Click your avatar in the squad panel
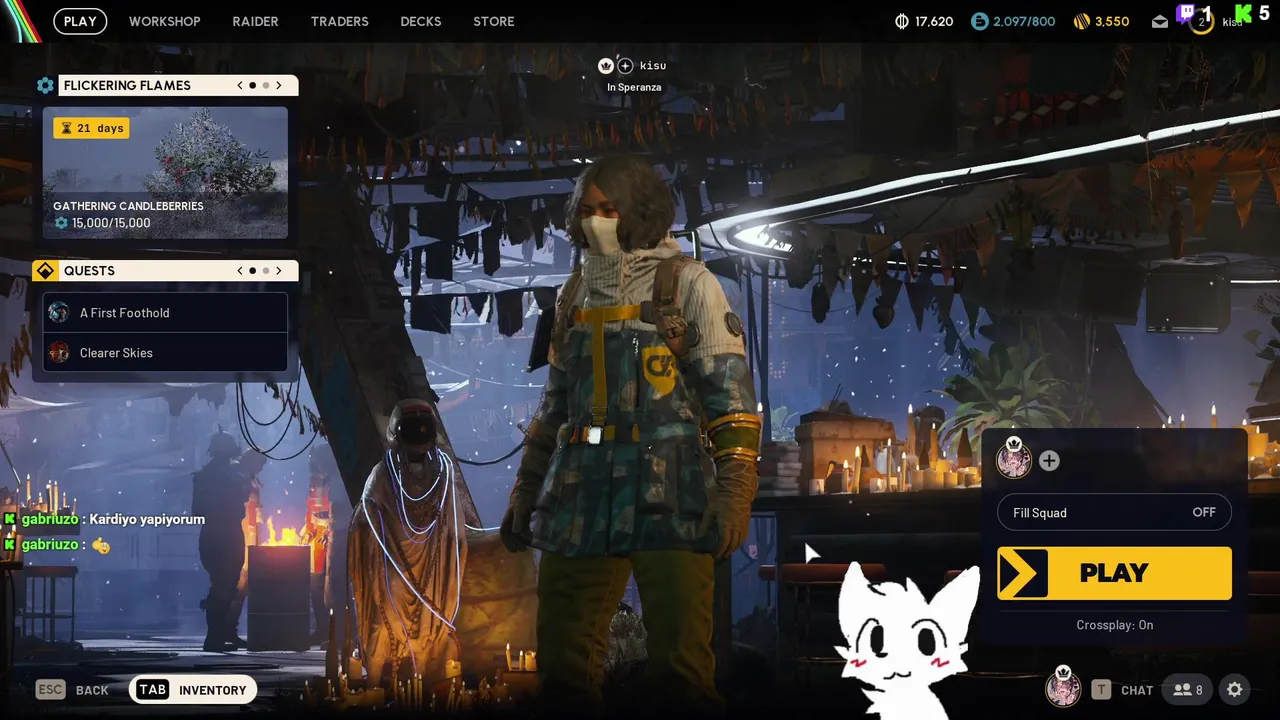 coord(1014,459)
